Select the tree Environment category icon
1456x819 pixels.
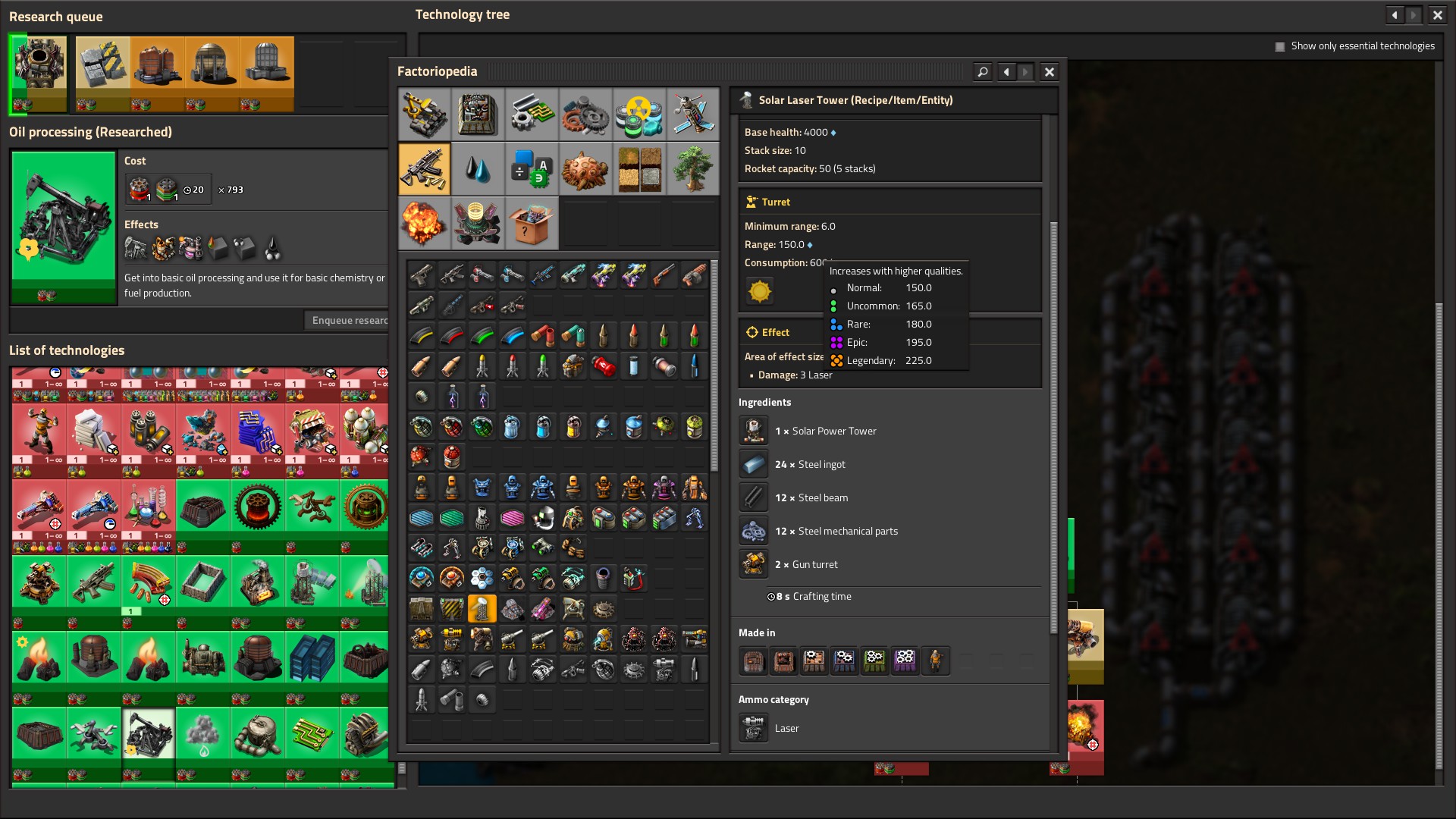tap(692, 168)
